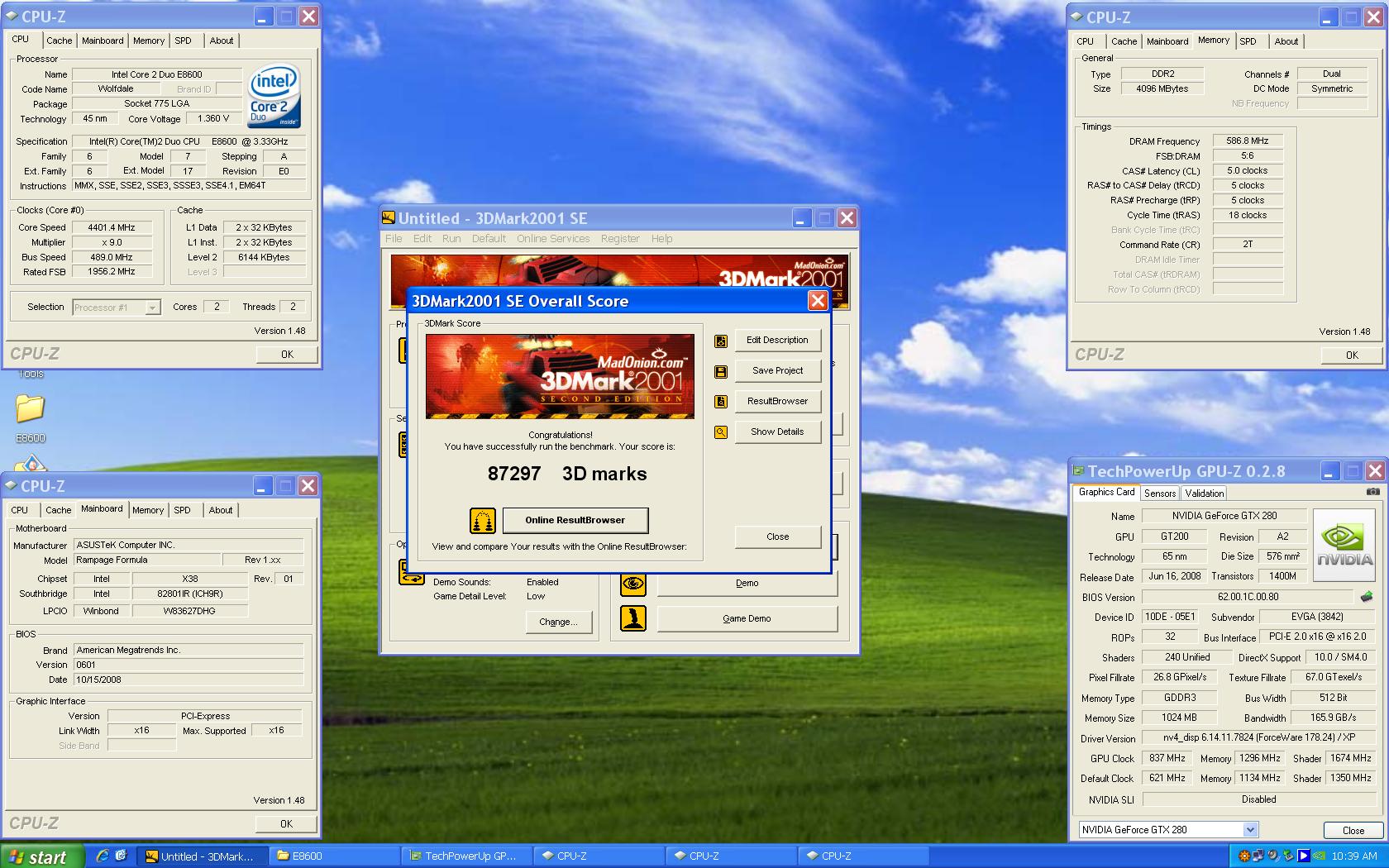Click the Show Details magnifier icon

[721, 432]
